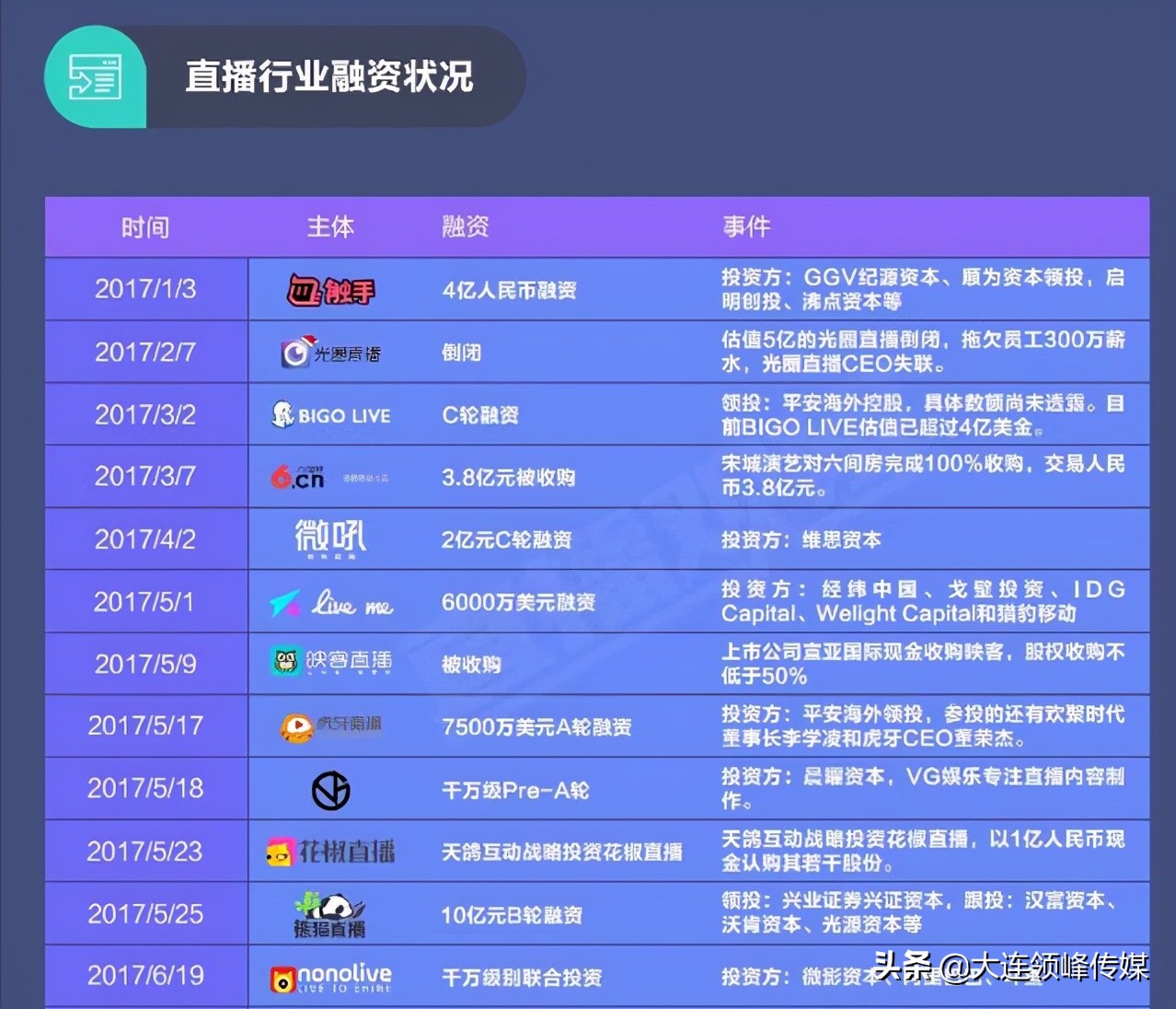Select date cell 2017/2/7
The width and height of the screenshot is (1176, 1009).
click(x=145, y=352)
